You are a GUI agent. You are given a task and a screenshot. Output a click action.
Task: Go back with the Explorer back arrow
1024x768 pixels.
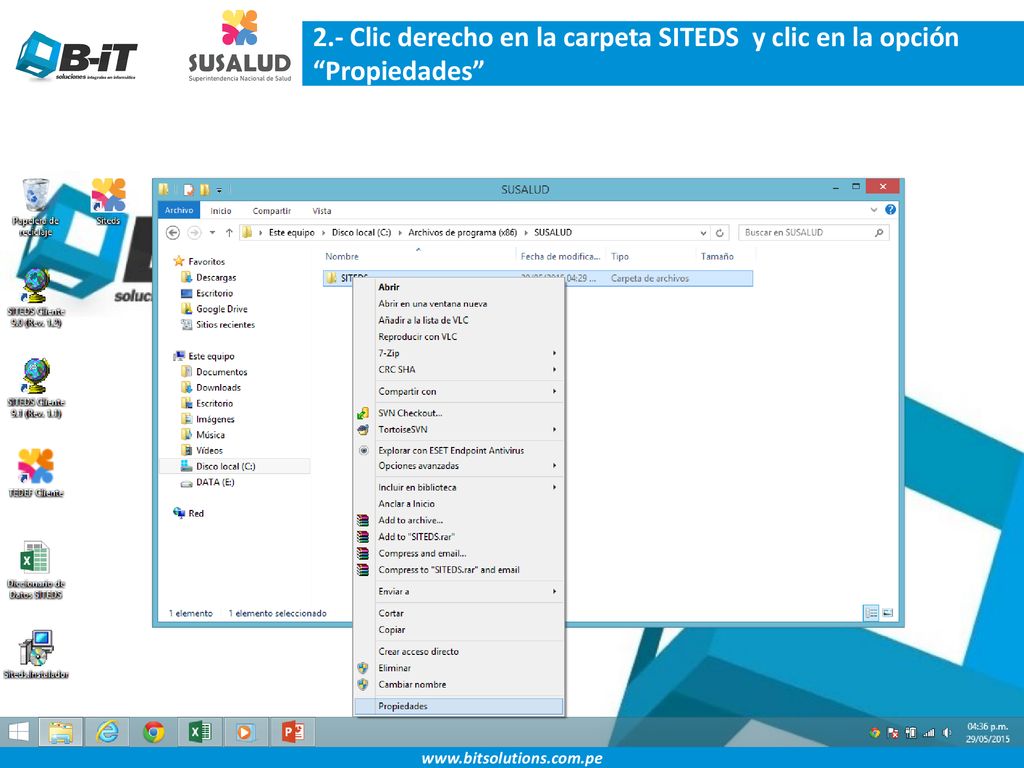pyautogui.click(x=173, y=232)
